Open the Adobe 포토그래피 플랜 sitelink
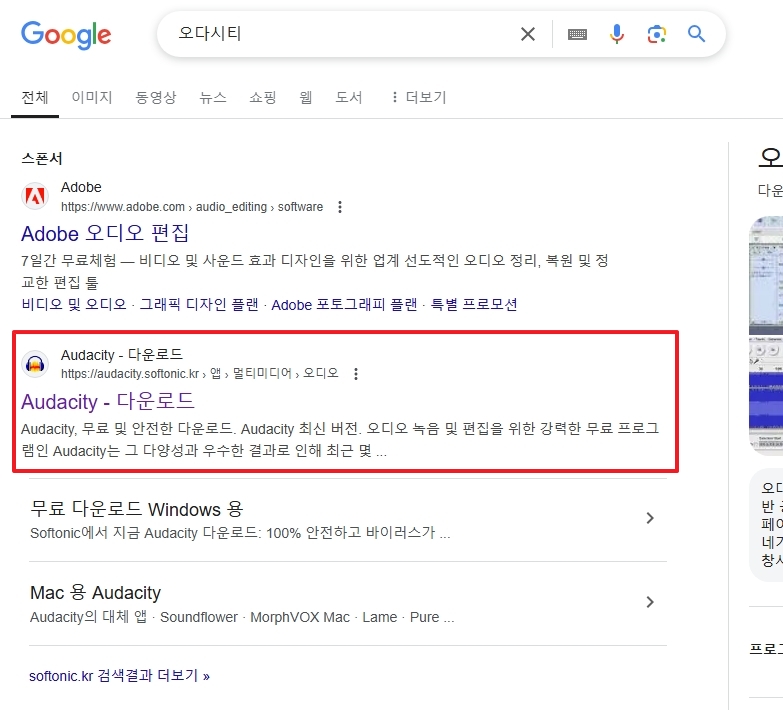The width and height of the screenshot is (783, 710). 344,304
